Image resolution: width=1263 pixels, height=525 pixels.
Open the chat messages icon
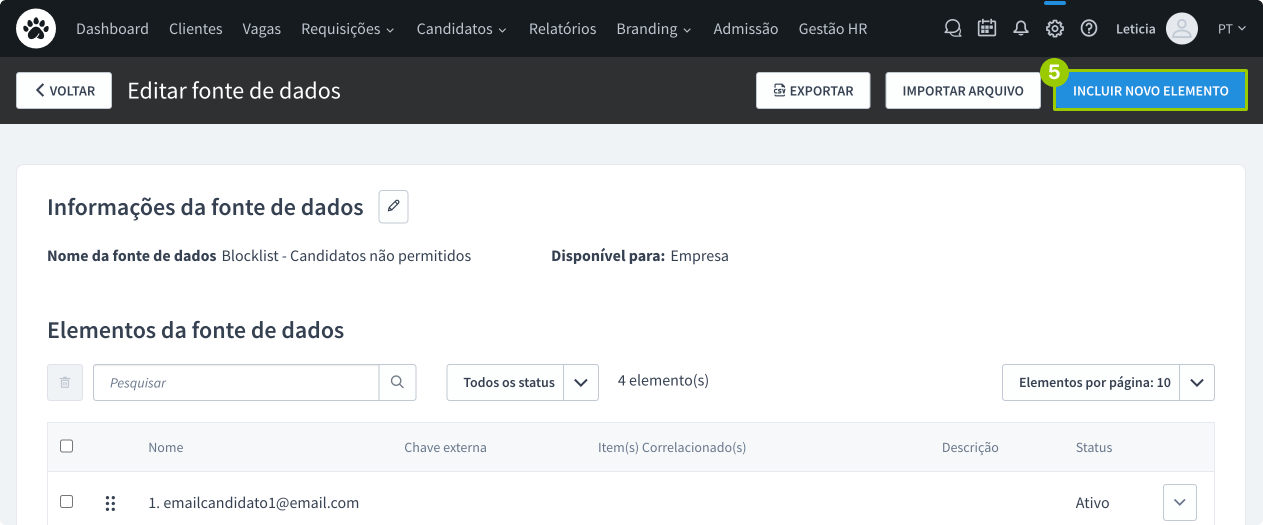[953, 29]
